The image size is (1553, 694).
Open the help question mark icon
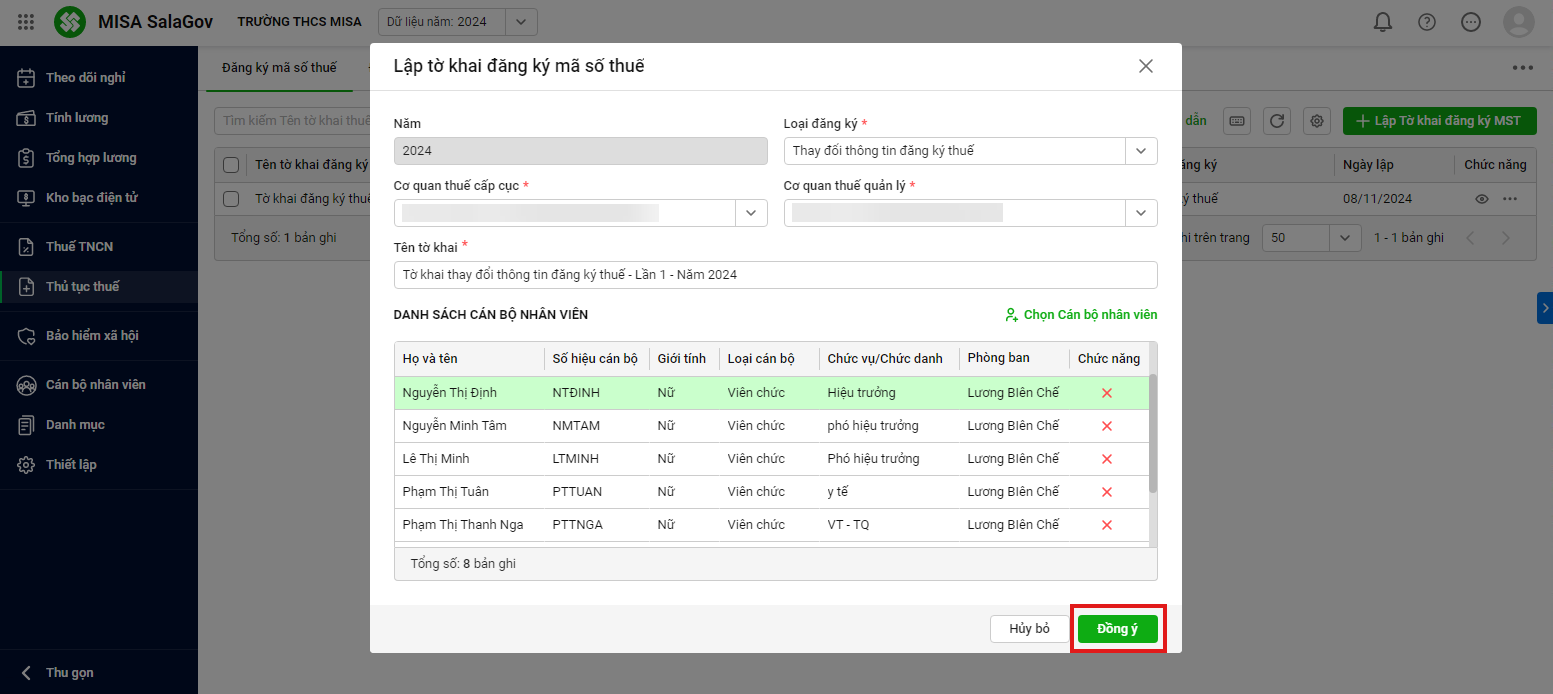tap(1427, 22)
